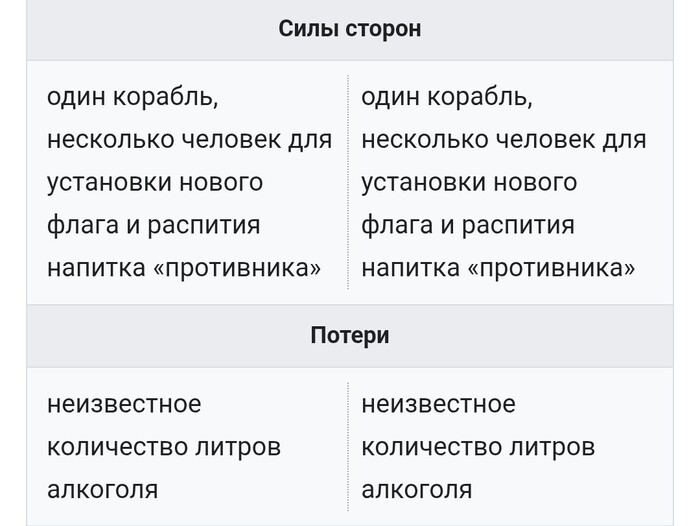This screenshot has width=700, height=526.
Task: Click "неизвестное" in the right losses cell
Action: (438, 404)
